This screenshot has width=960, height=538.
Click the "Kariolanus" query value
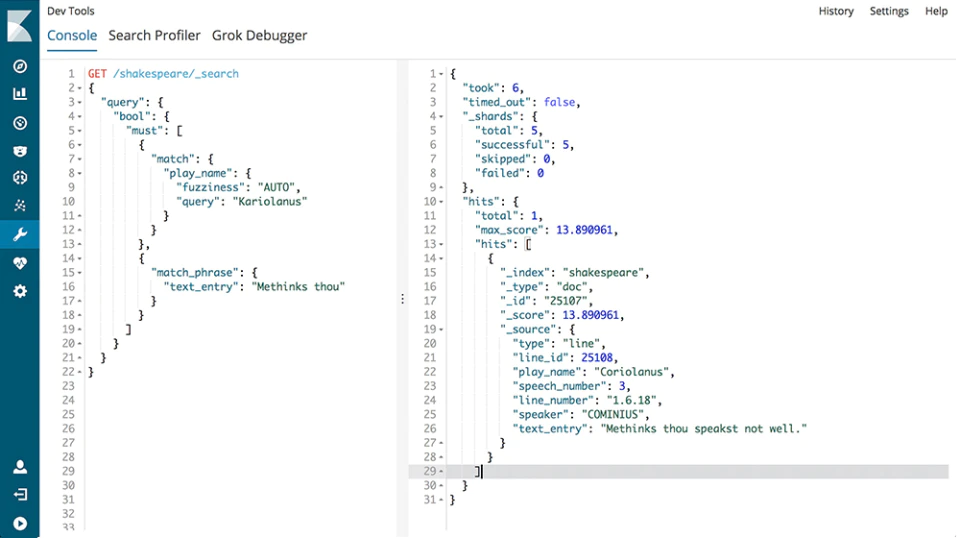(270, 201)
